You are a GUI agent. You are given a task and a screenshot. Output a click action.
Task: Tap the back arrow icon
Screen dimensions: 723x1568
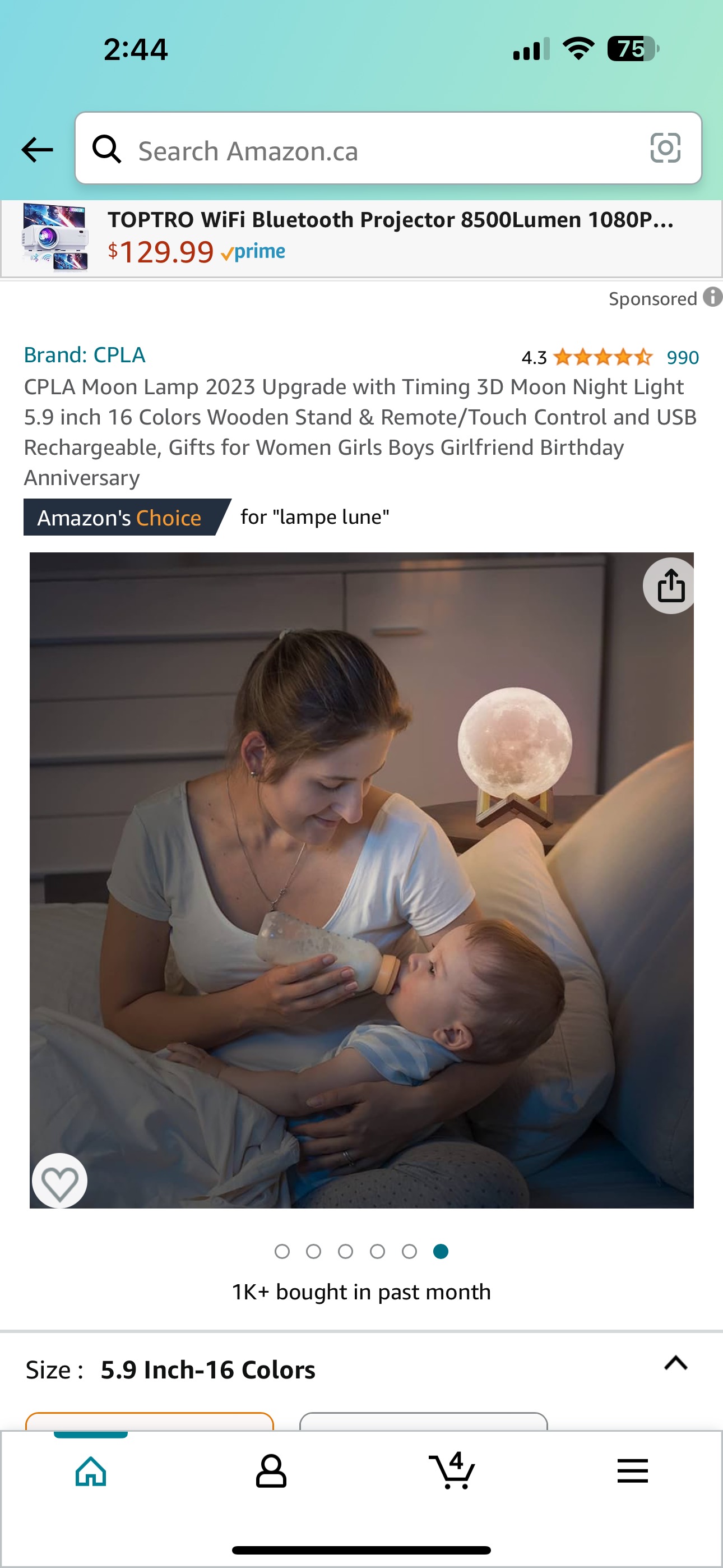[37, 150]
